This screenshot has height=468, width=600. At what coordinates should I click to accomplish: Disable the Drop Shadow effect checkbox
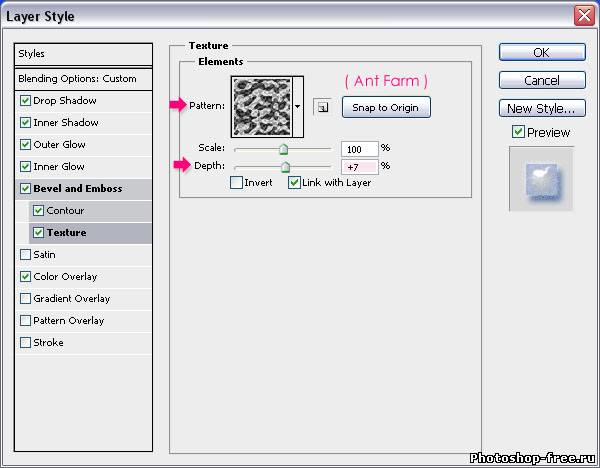25,101
